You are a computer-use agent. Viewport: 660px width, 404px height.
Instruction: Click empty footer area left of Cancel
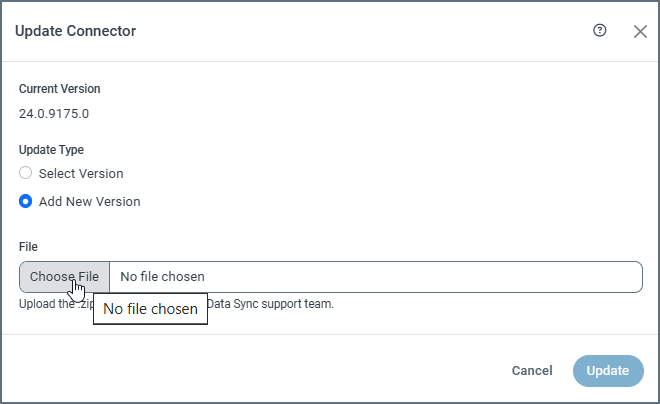[x=250, y=370]
